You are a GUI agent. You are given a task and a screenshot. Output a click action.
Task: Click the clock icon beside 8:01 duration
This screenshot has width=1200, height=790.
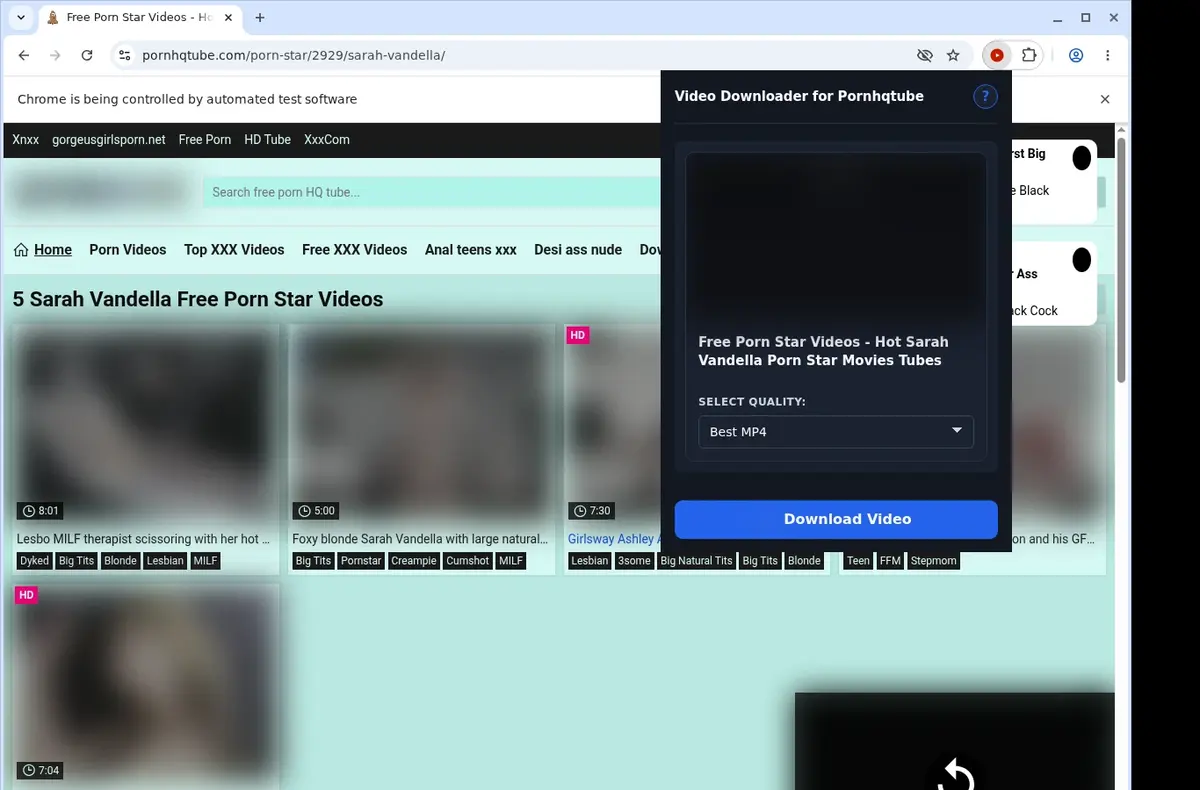tap(28, 511)
